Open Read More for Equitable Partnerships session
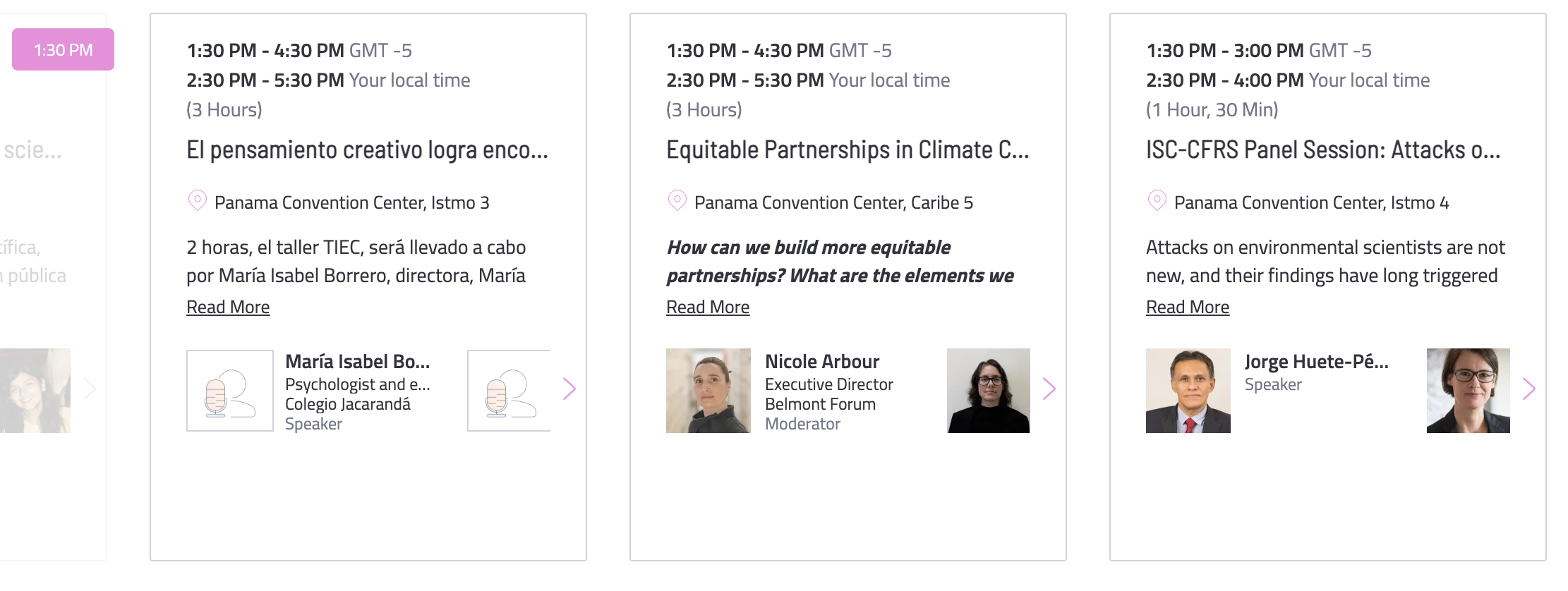Image resolution: width=1568 pixels, height=591 pixels. [x=708, y=307]
